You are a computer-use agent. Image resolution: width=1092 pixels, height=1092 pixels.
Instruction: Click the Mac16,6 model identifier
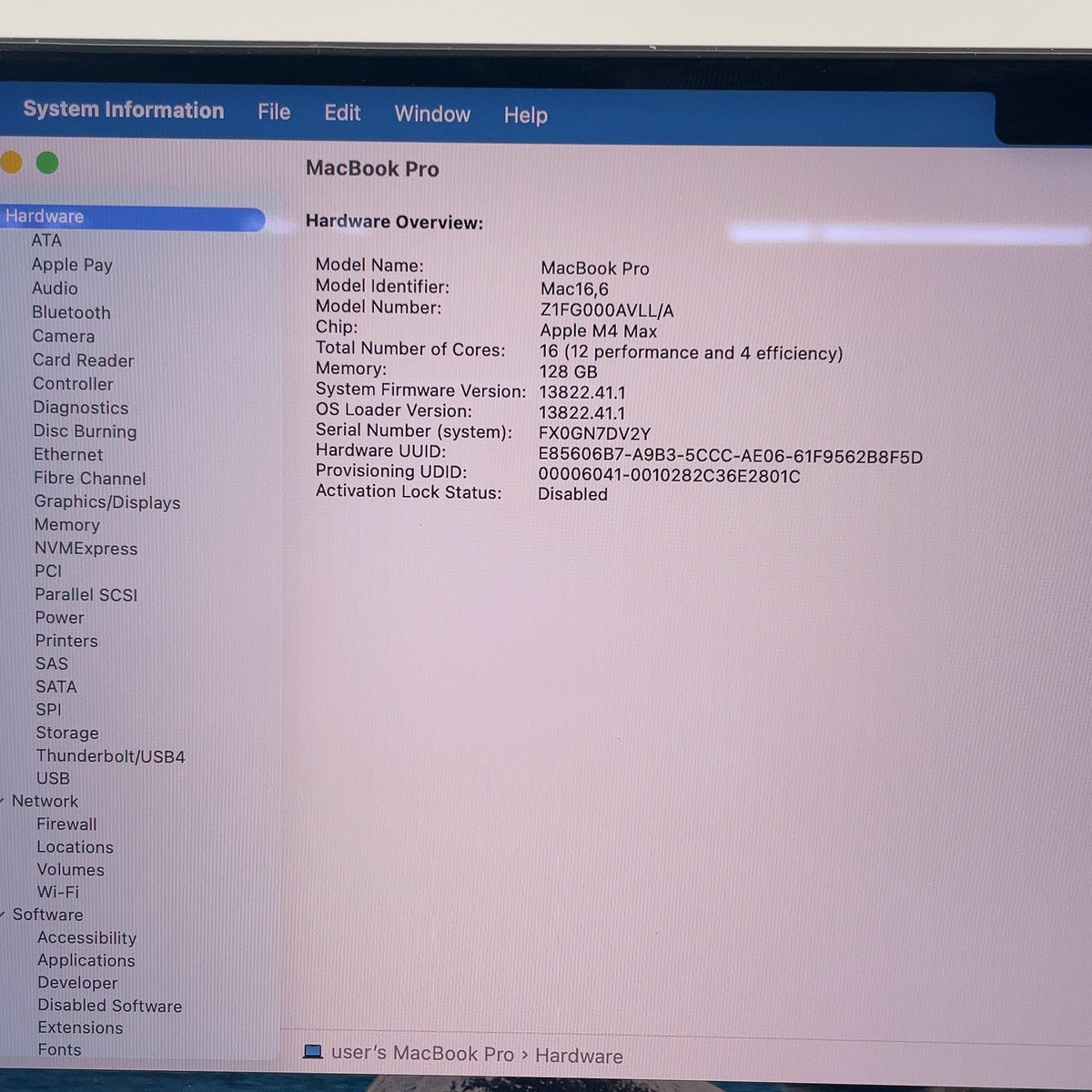point(574,289)
